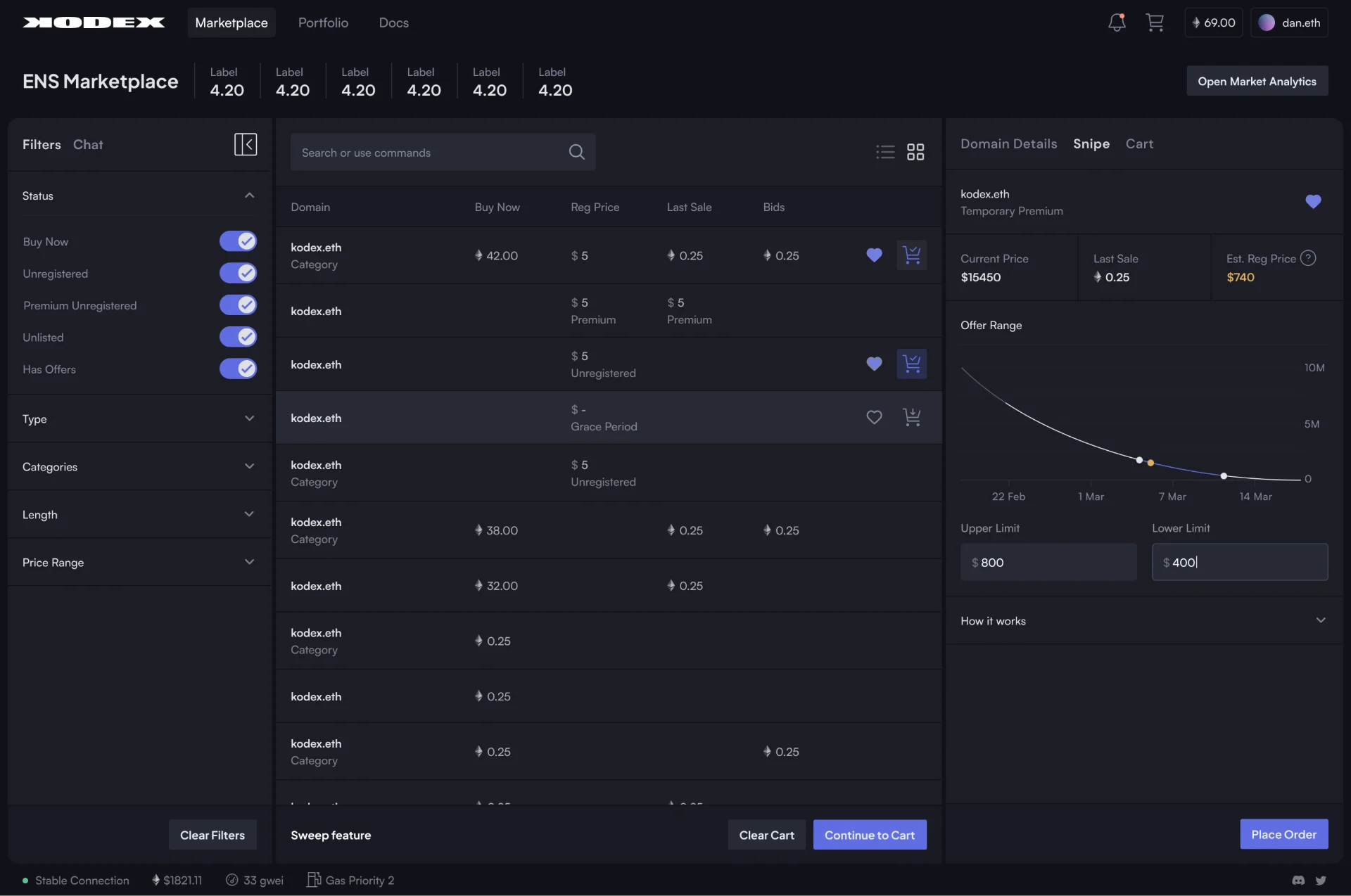Unfavorite kodex.eth in Snipe details panel
The height and width of the screenshot is (896, 1351).
(x=1313, y=202)
